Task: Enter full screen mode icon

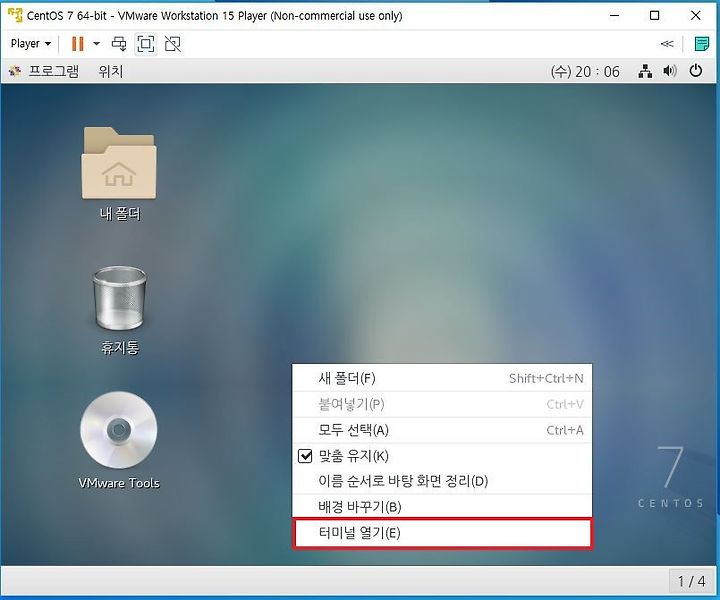Action: pos(146,44)
